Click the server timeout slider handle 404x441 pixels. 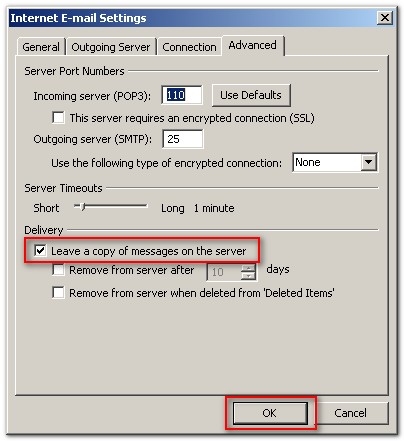coord(83,207)
